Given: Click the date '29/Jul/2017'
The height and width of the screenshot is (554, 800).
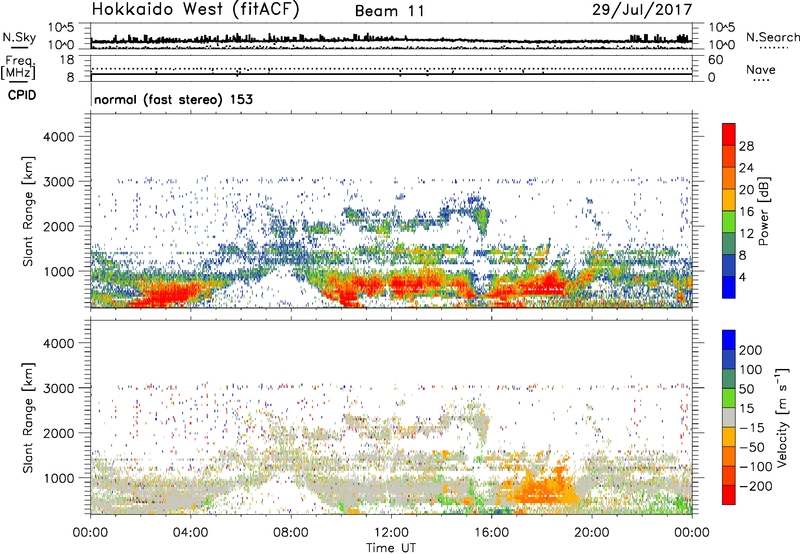Looking at the screenshot, I should (x=642, y=10).
